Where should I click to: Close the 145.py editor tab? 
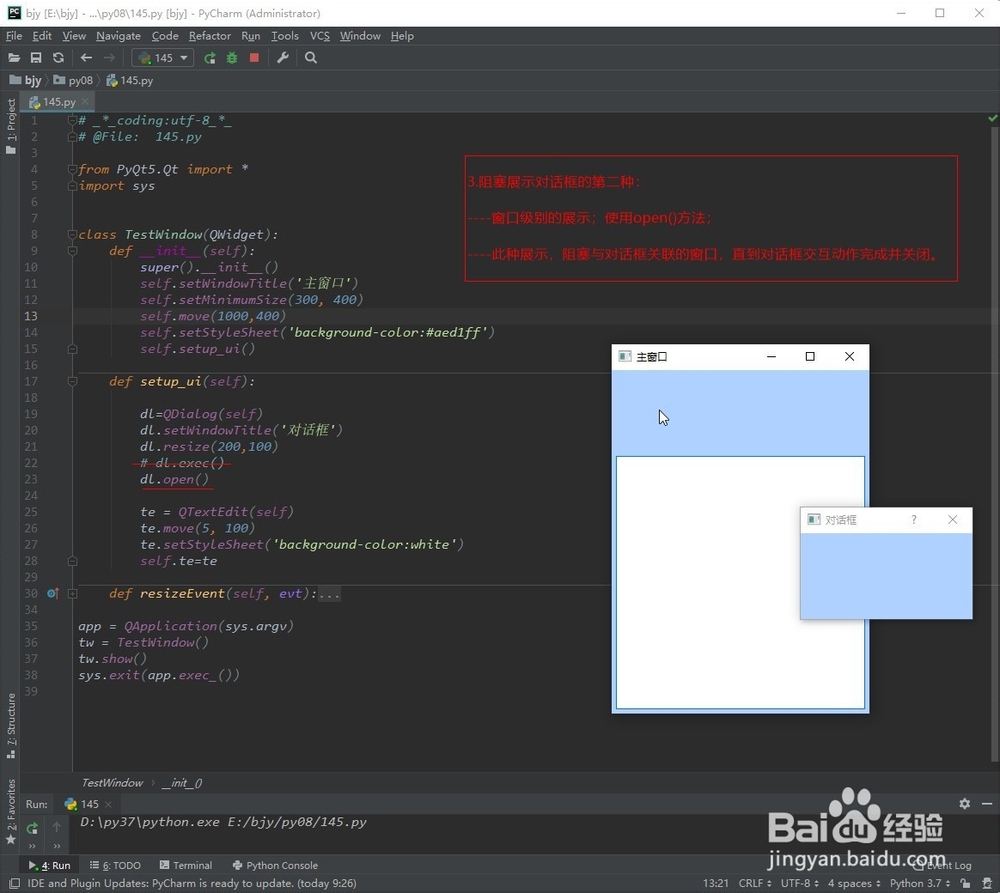tap(85, 101)
